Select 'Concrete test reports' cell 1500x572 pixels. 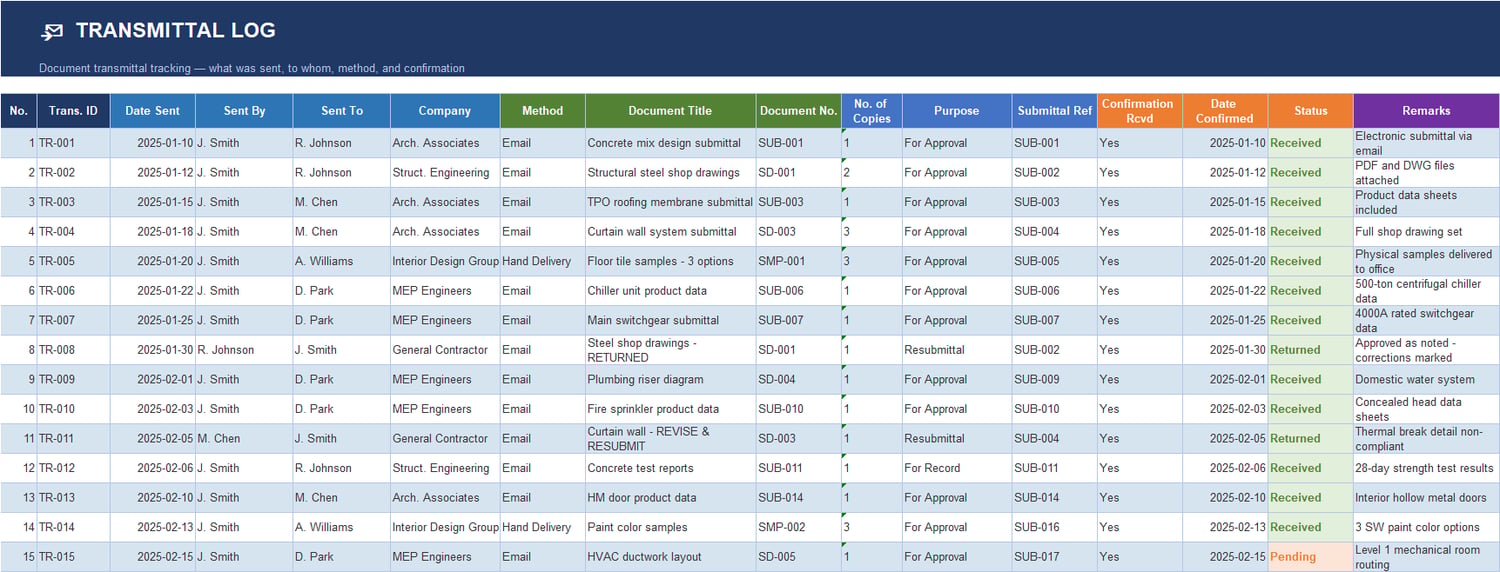point(670,468)
